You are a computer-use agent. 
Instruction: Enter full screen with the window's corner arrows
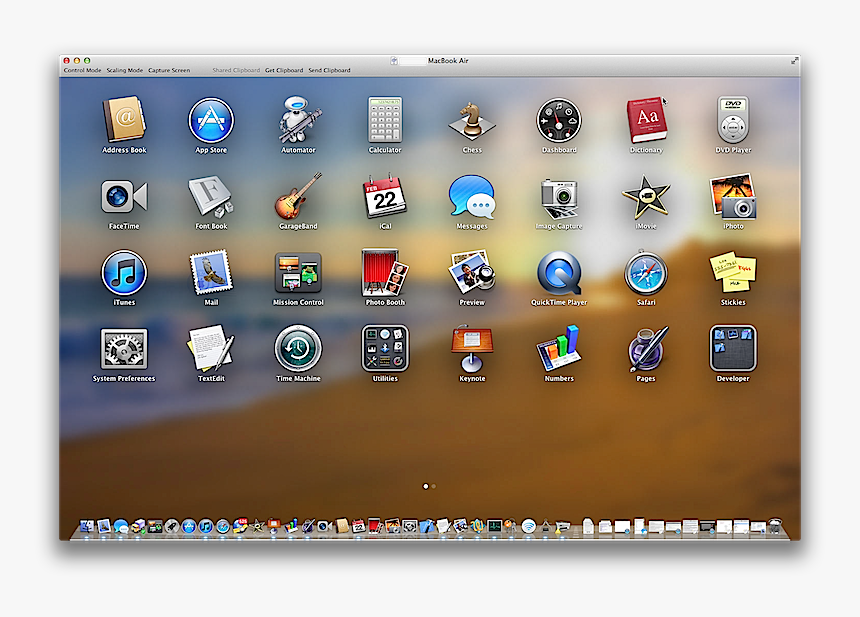point(794,61)
